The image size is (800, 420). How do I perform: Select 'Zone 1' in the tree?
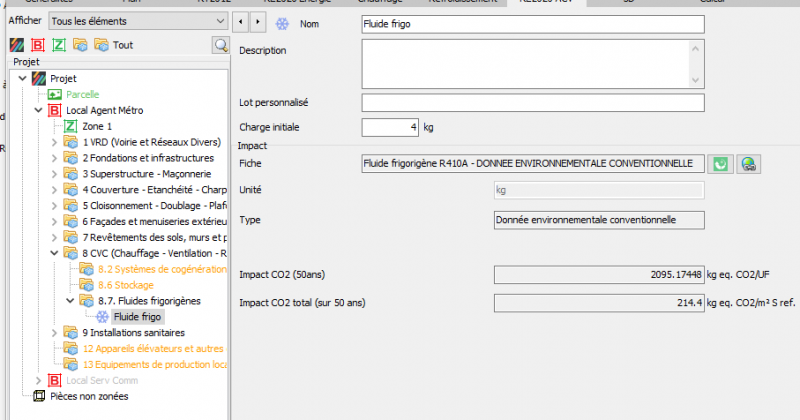(x=96, y=126)
